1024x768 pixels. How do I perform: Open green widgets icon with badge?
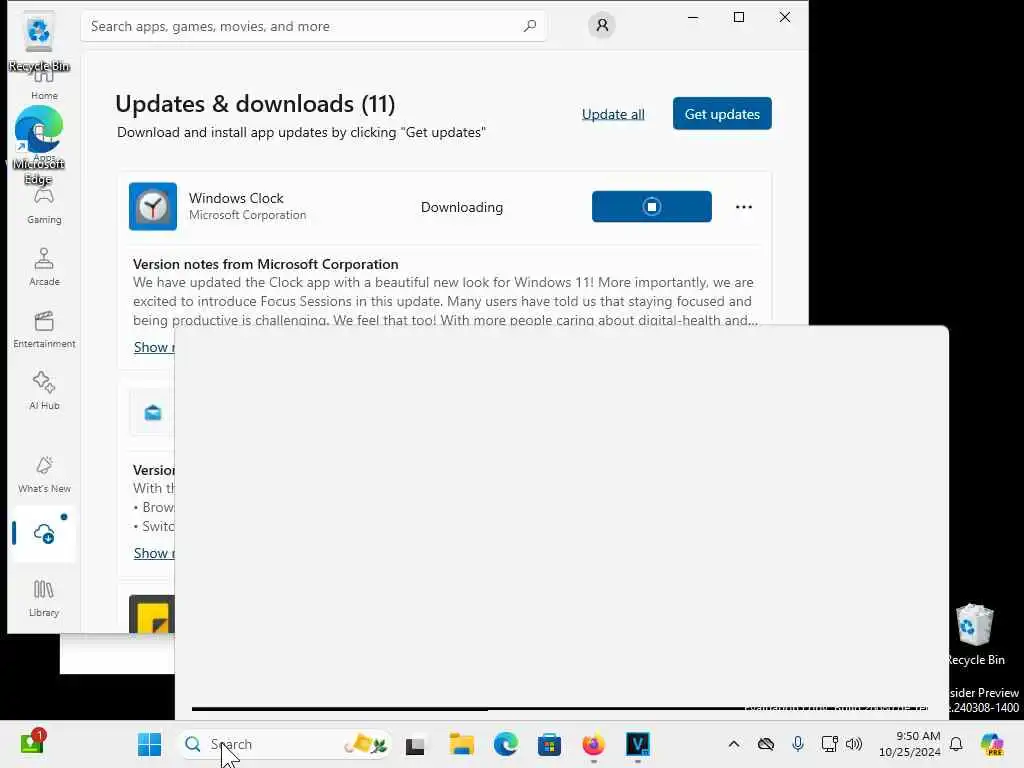32,743
